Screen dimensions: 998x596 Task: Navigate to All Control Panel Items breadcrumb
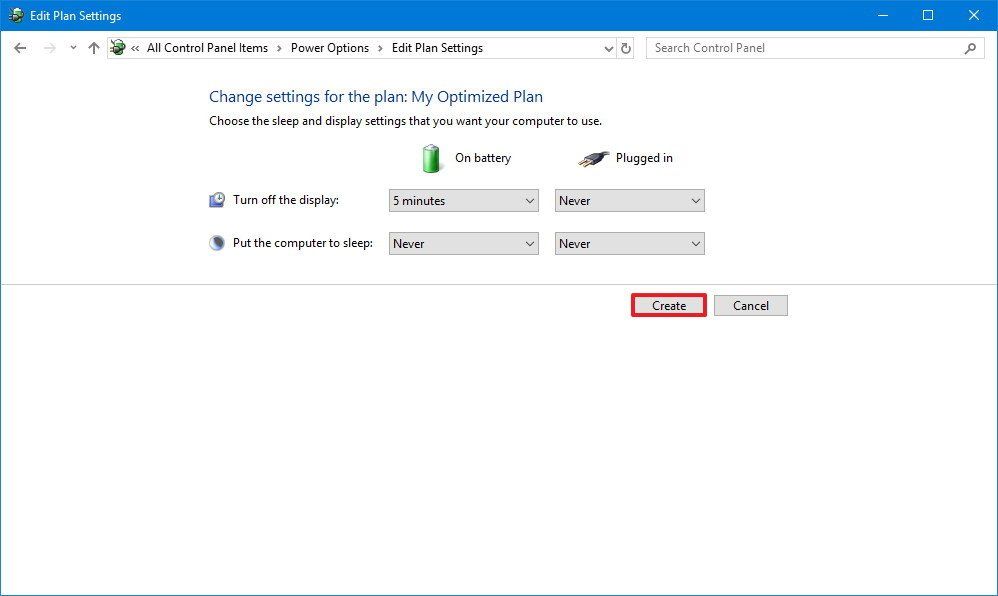(x=207, y=47)
